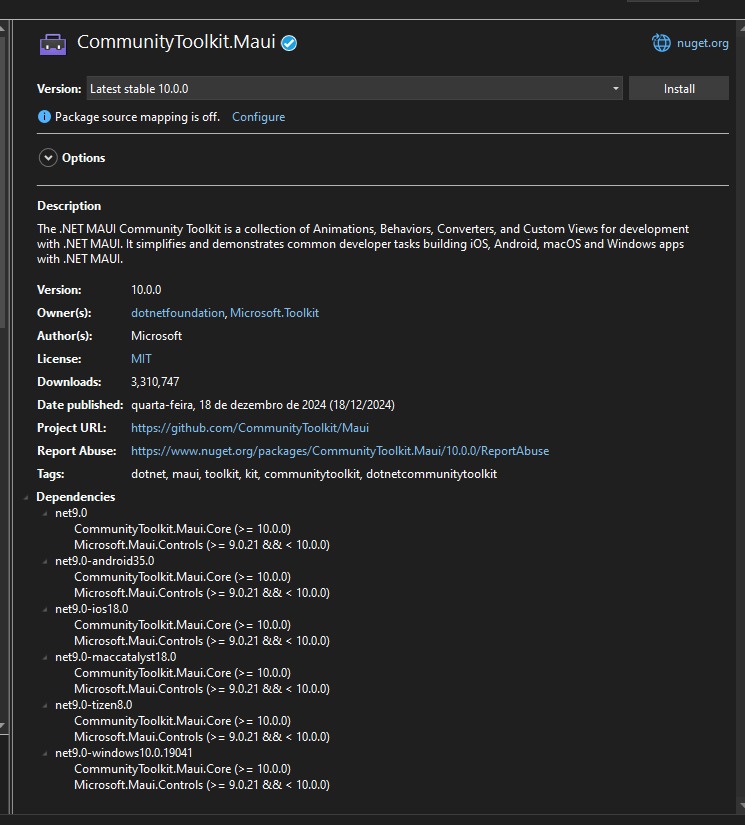Click the scrollbar down arrow at bottom right
The width and height of the screenshot is (745, 825).
[741, 806]
